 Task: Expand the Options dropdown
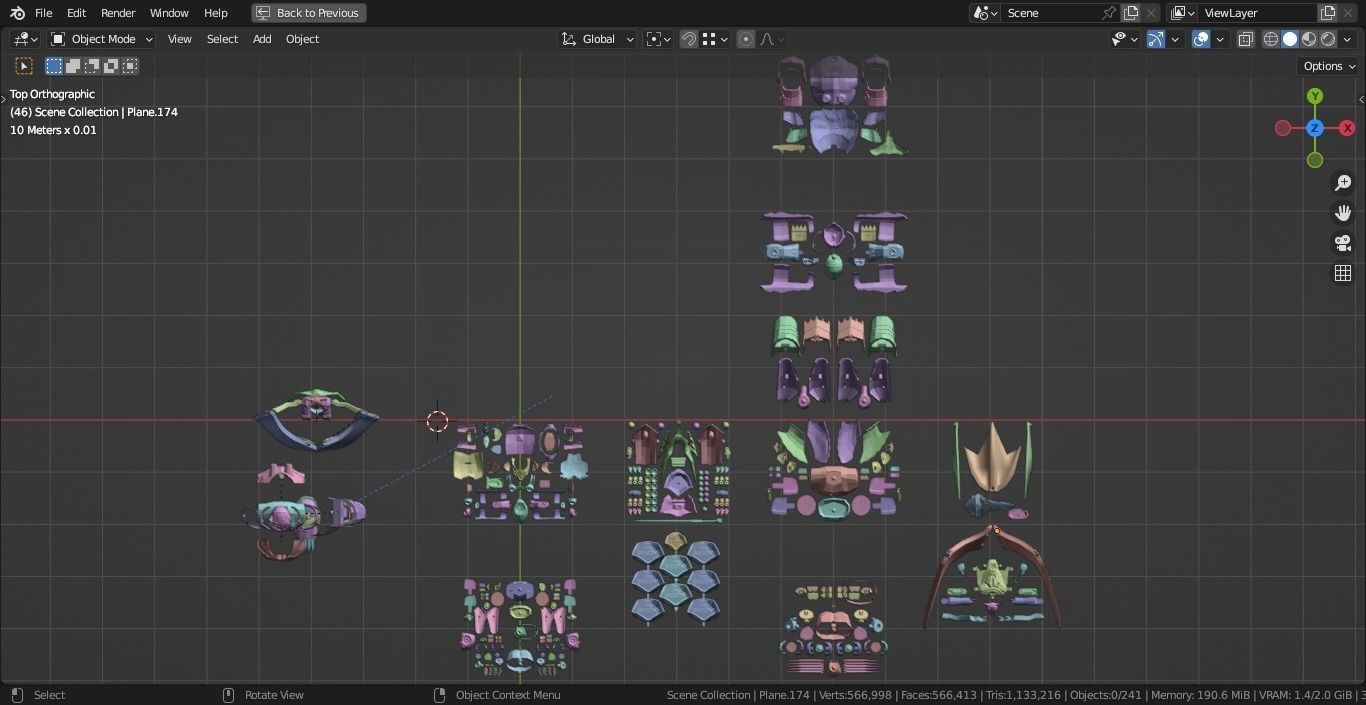[x=1329, y=66]
